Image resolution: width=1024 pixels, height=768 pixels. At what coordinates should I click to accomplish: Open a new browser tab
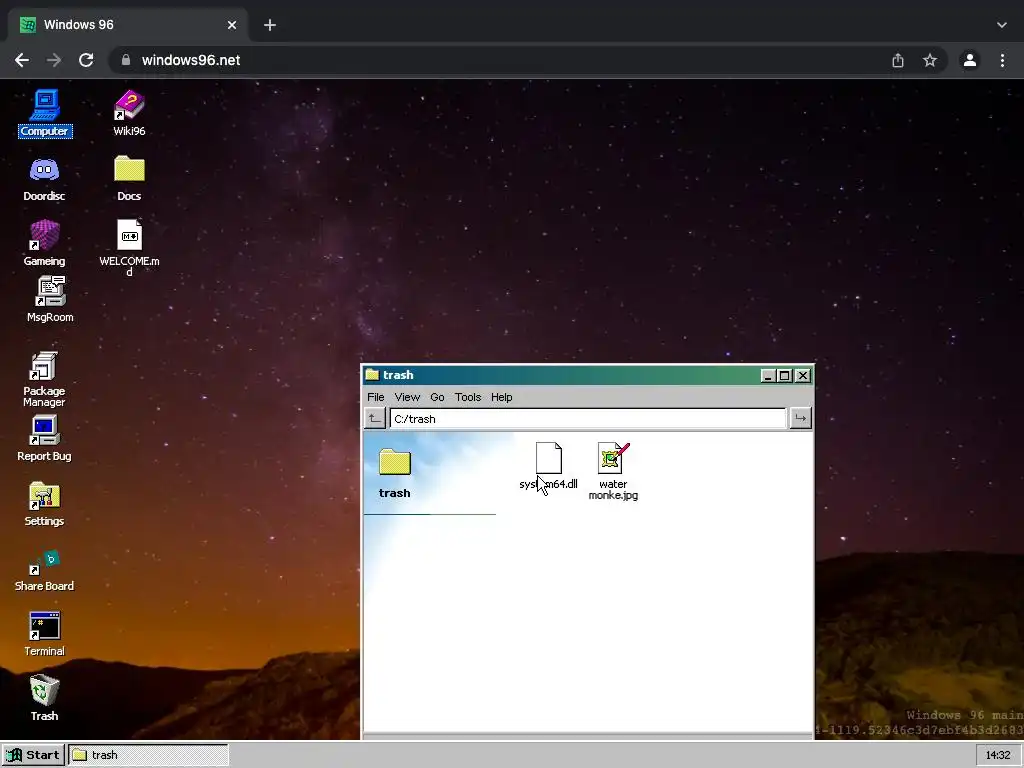point(270,25)
